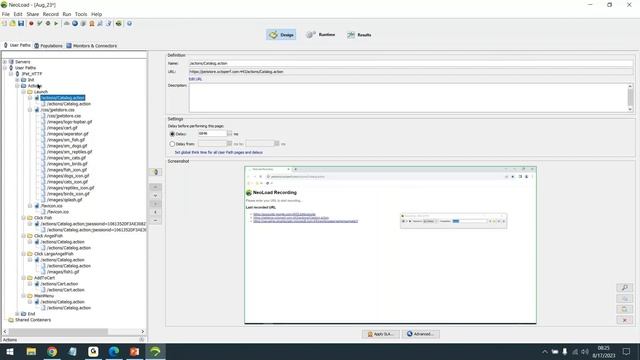Click the green NeoLoad web toolbar icon
The width and height of the screenshot is (640, 360).
(x=119, y=24)
